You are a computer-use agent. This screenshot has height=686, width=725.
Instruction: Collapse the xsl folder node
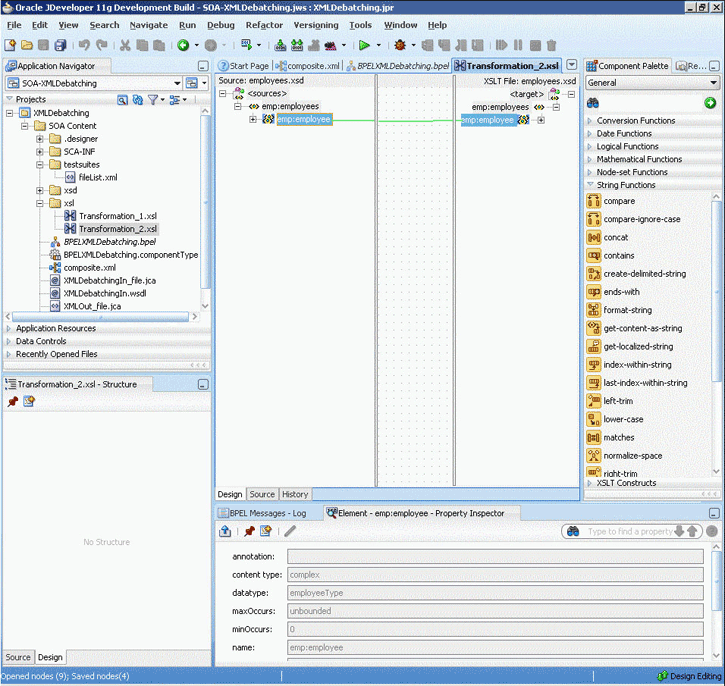(x=40, y=203)
